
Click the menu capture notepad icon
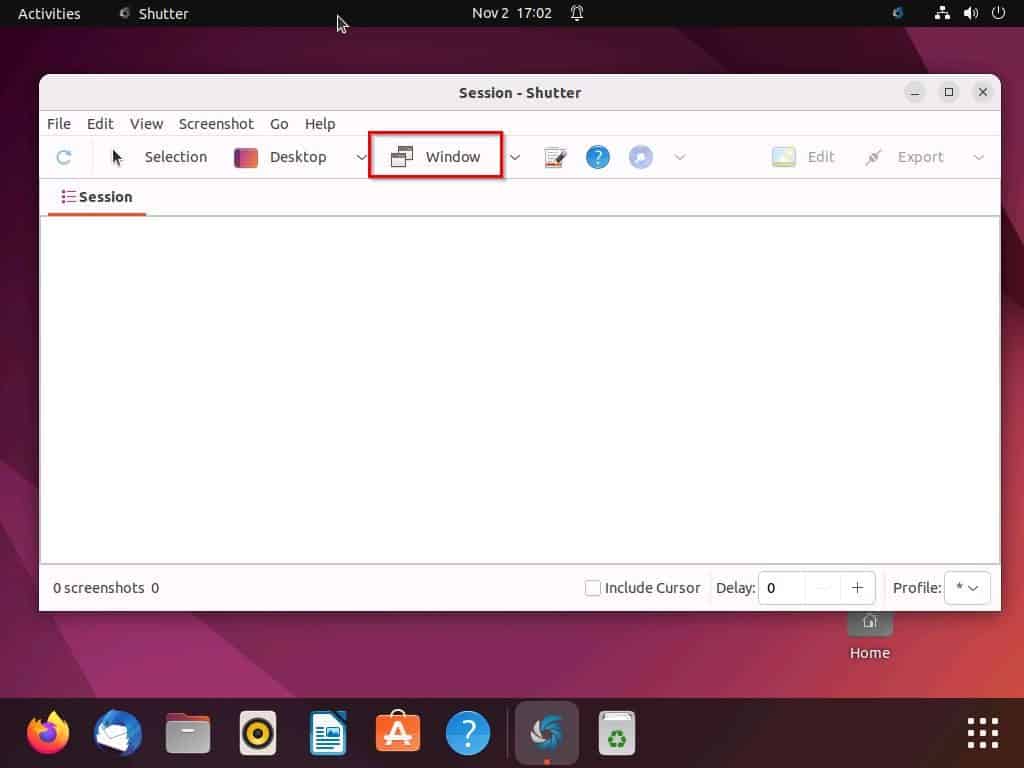click(555, 157)
